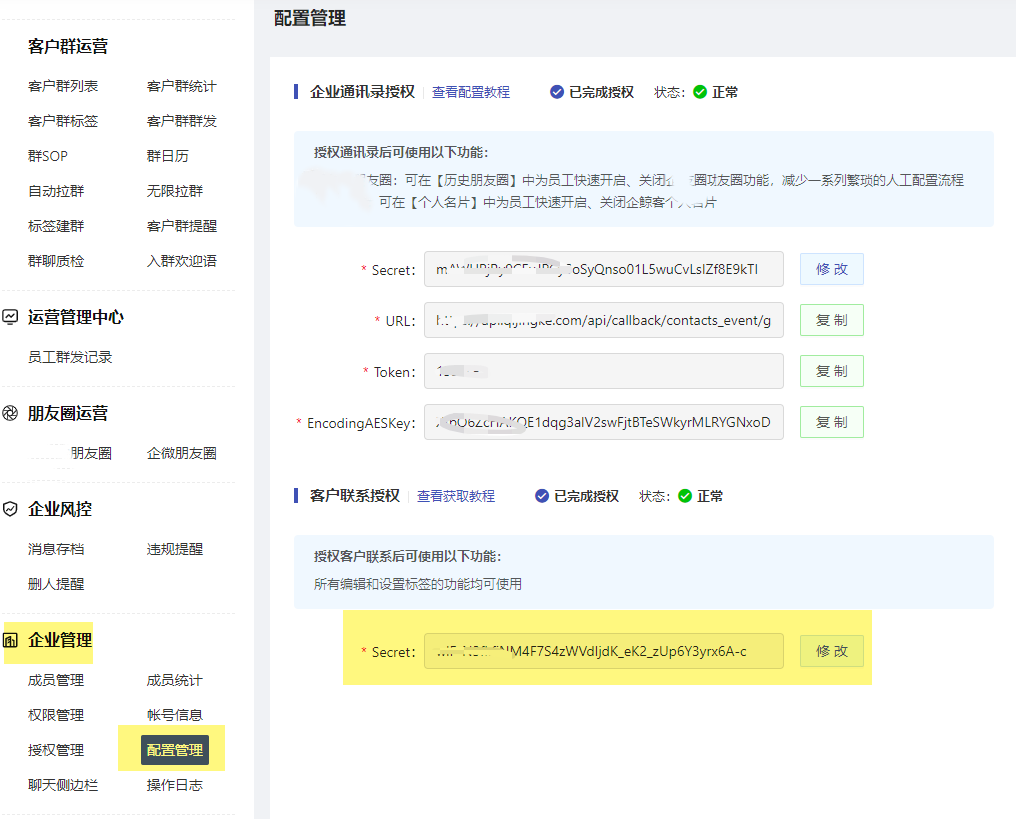Copy the EncodingAESKey with 复制 button
This screenshot has width=1016, height=819.
click(x=832, y=422)
